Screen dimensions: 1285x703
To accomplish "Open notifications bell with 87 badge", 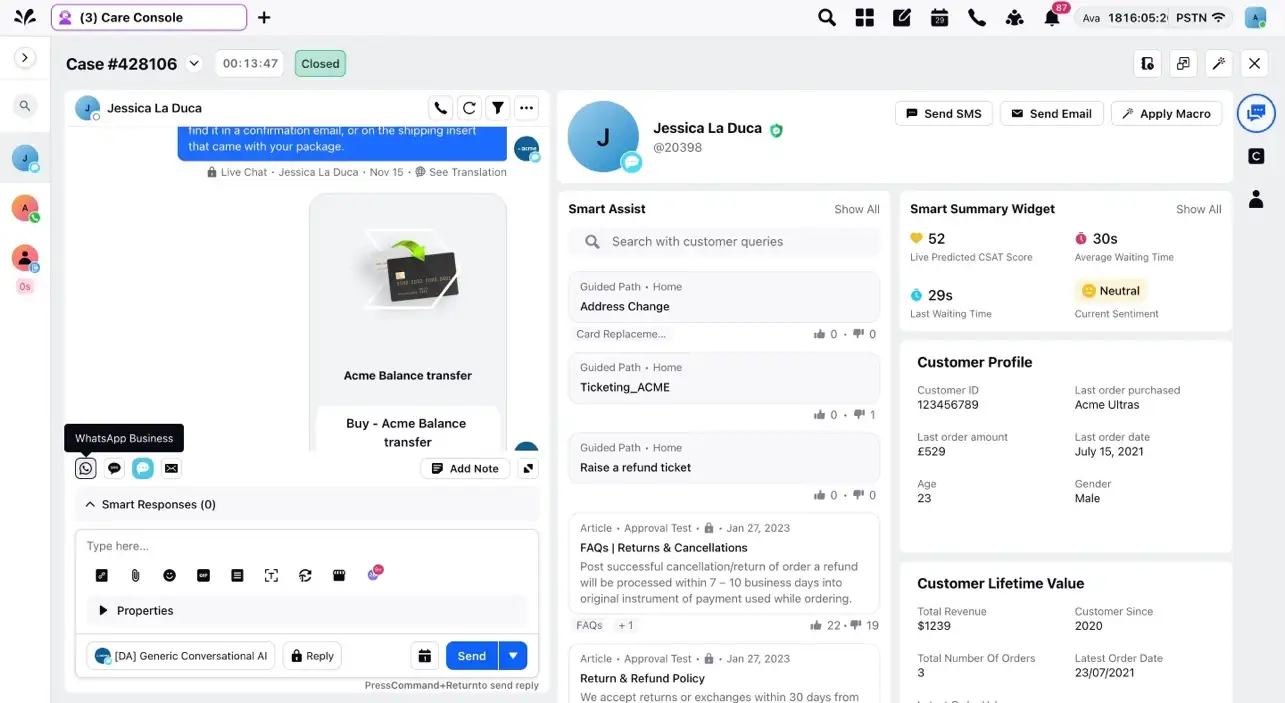I will (1052, 17).
